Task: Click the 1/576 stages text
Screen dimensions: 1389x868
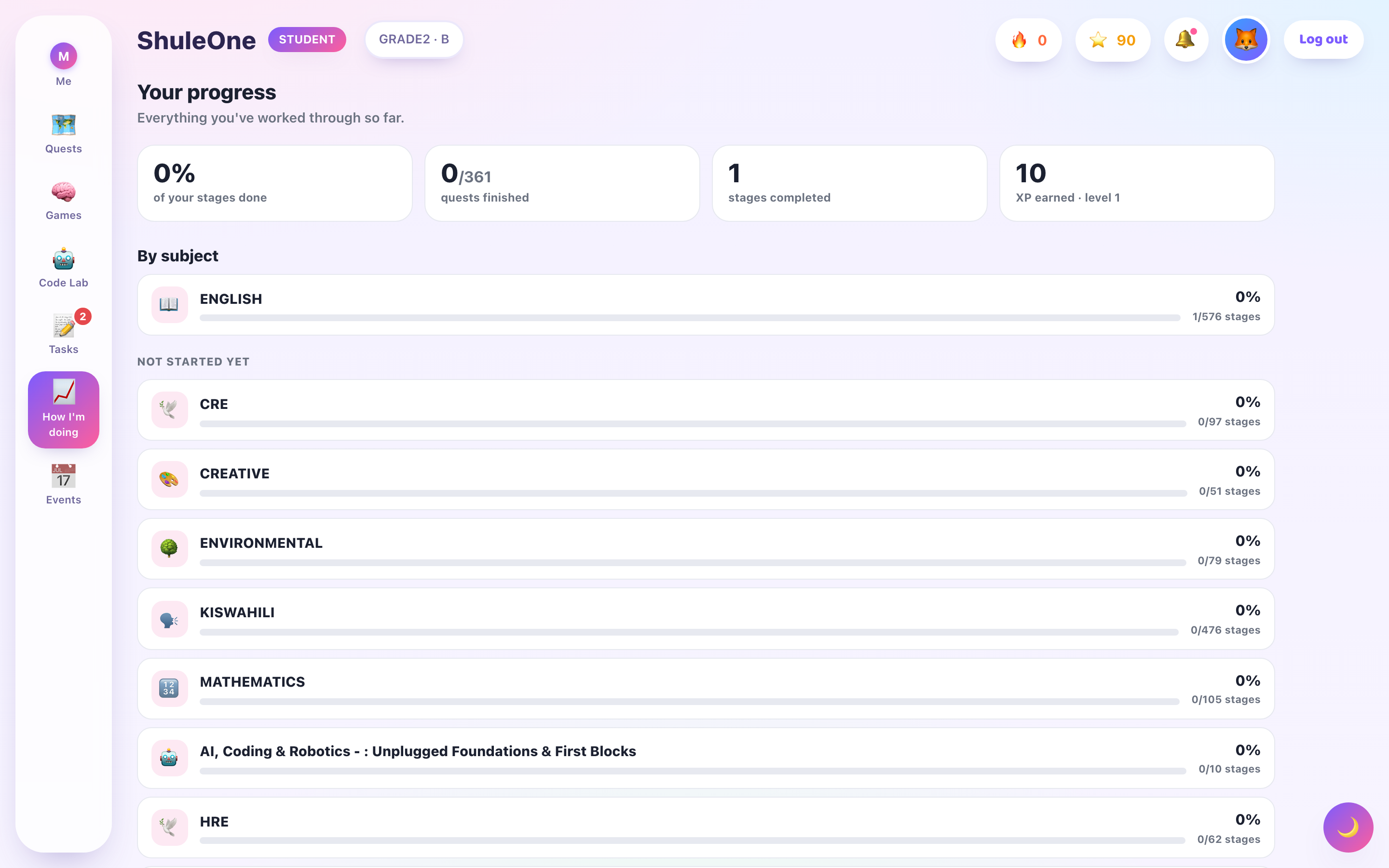Action: pyautogui.click(x=1226, y=317)
